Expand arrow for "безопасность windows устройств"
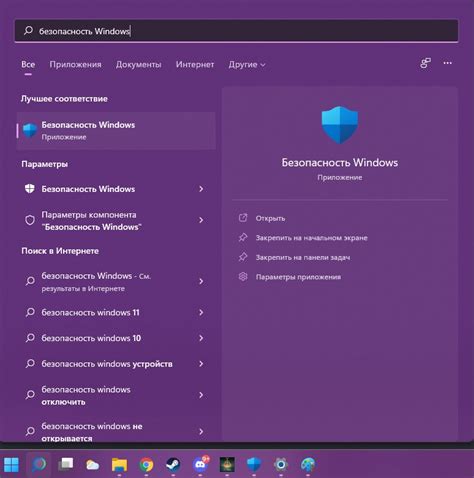The height and width of the screenshot is (478, 474). tap(201, 364)
